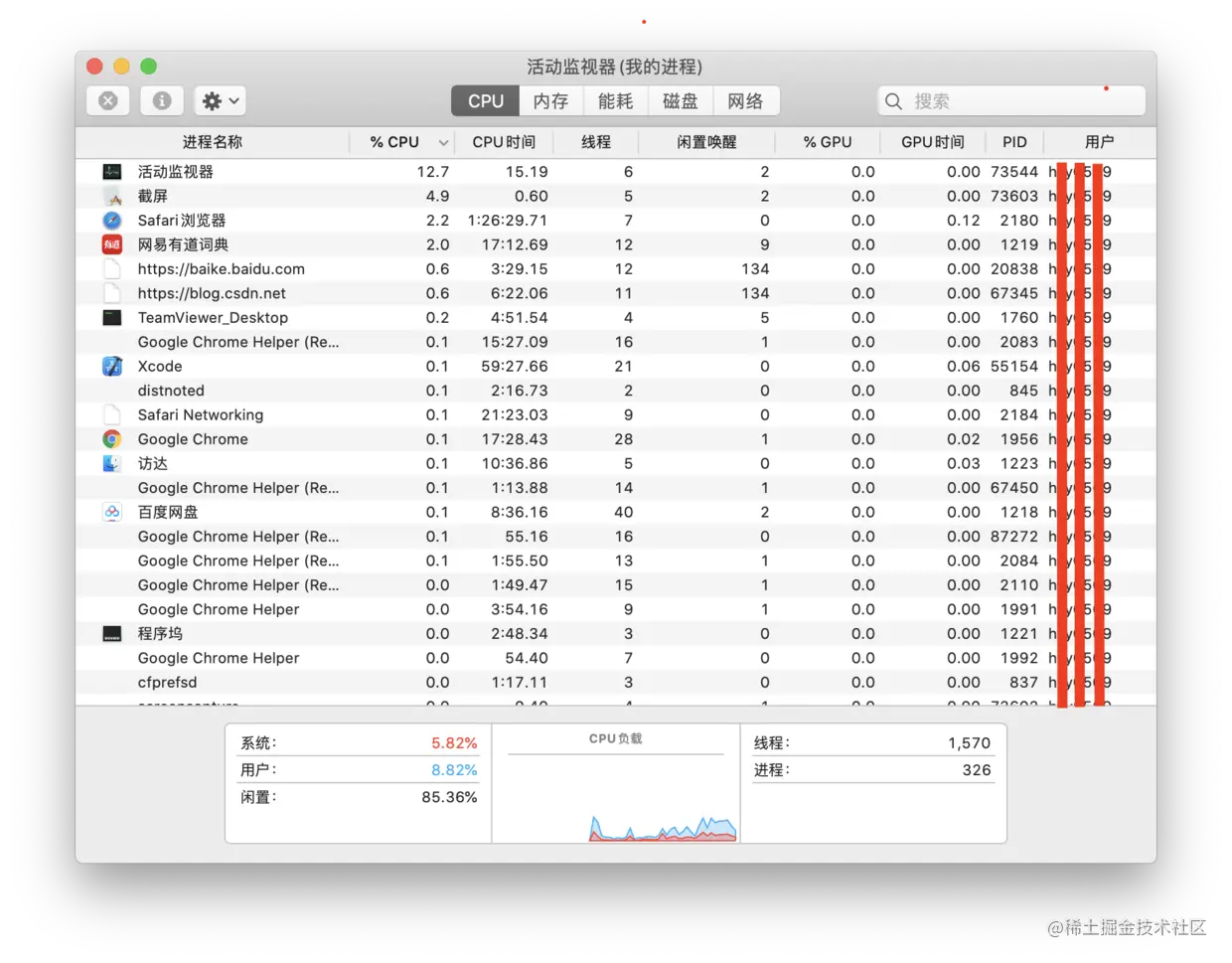
Task: Open the process info (i) button
Action: [162, 100]
